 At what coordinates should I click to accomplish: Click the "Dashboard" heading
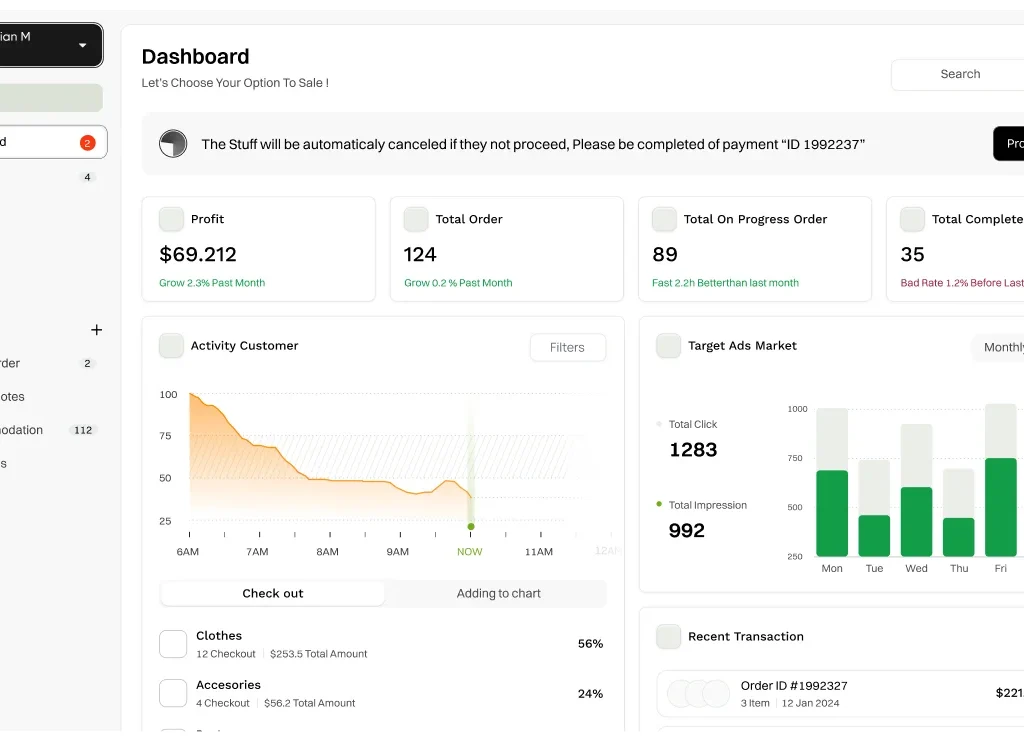click(x=195, y=57)
